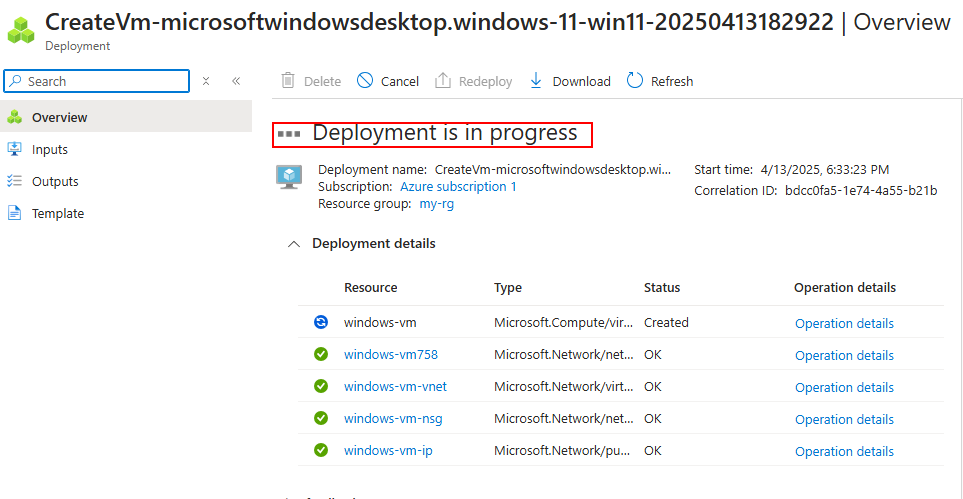The height and width of the screenshot is (499, 963).
Task: Click the Delete trash can icon
Action: (x=287, y=81)
